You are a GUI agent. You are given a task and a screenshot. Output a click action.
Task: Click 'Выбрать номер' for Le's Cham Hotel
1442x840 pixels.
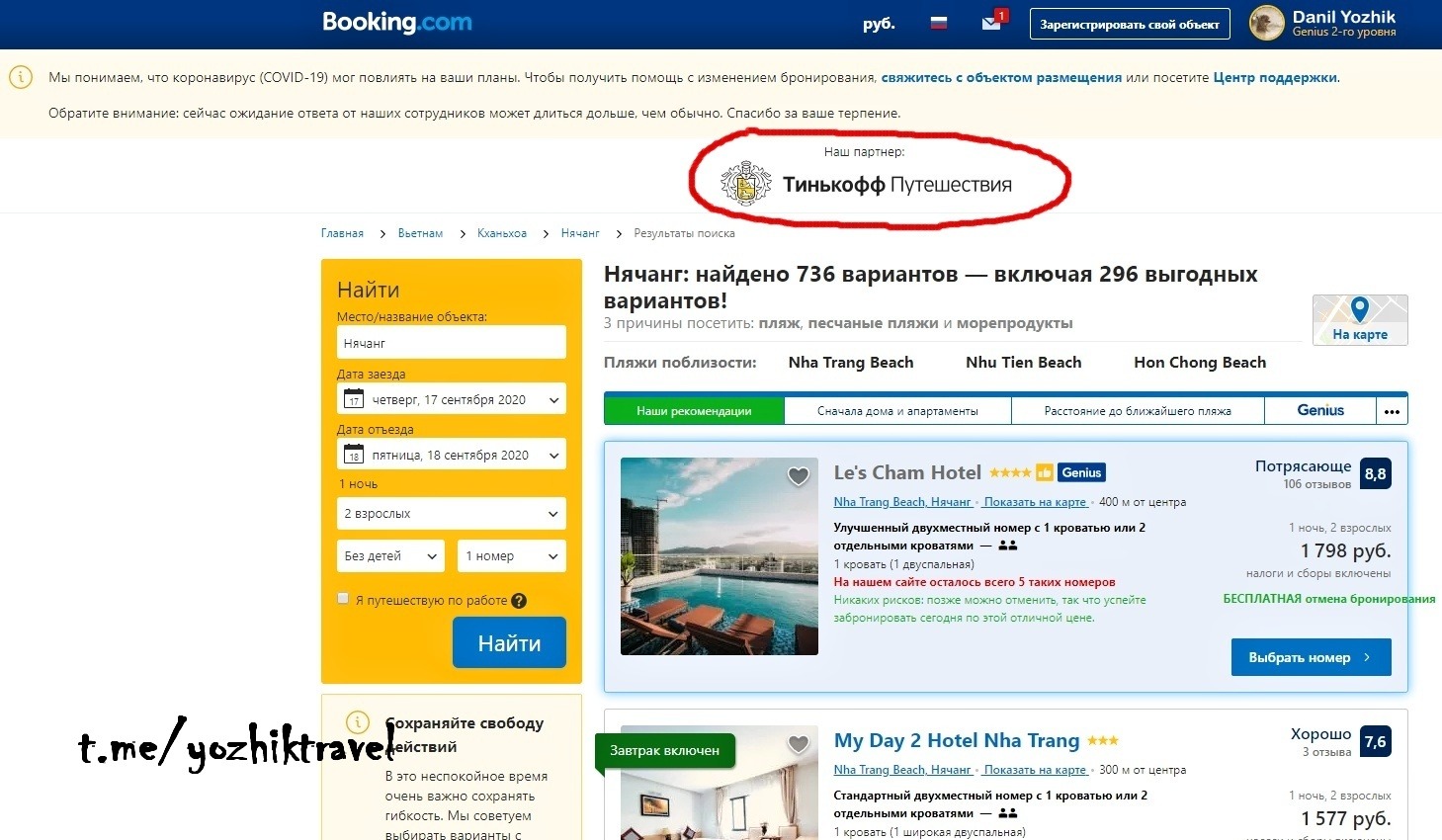pos(1311,657)
